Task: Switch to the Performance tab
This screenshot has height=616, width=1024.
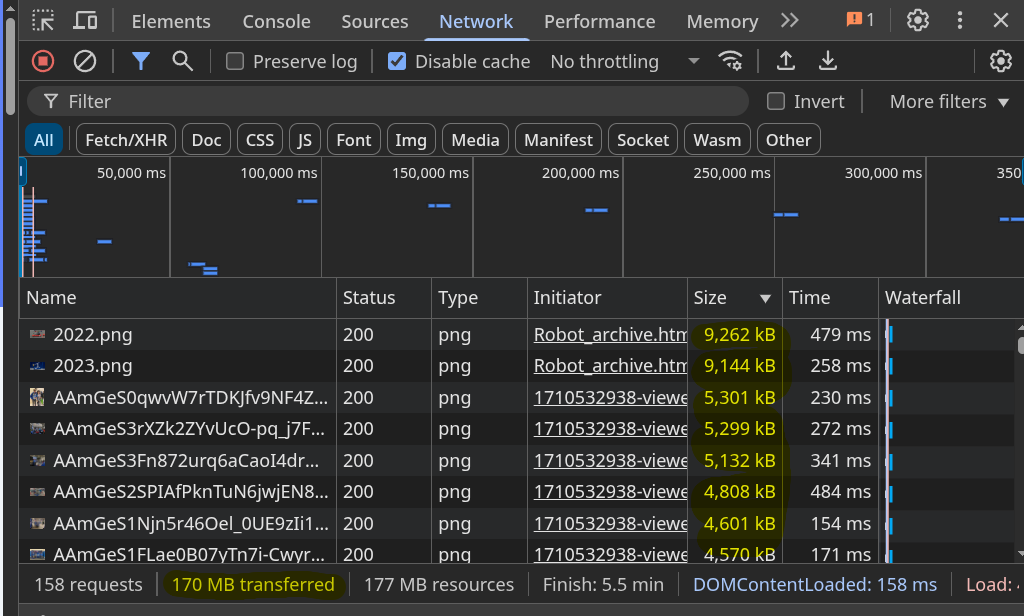Action: 600,22
